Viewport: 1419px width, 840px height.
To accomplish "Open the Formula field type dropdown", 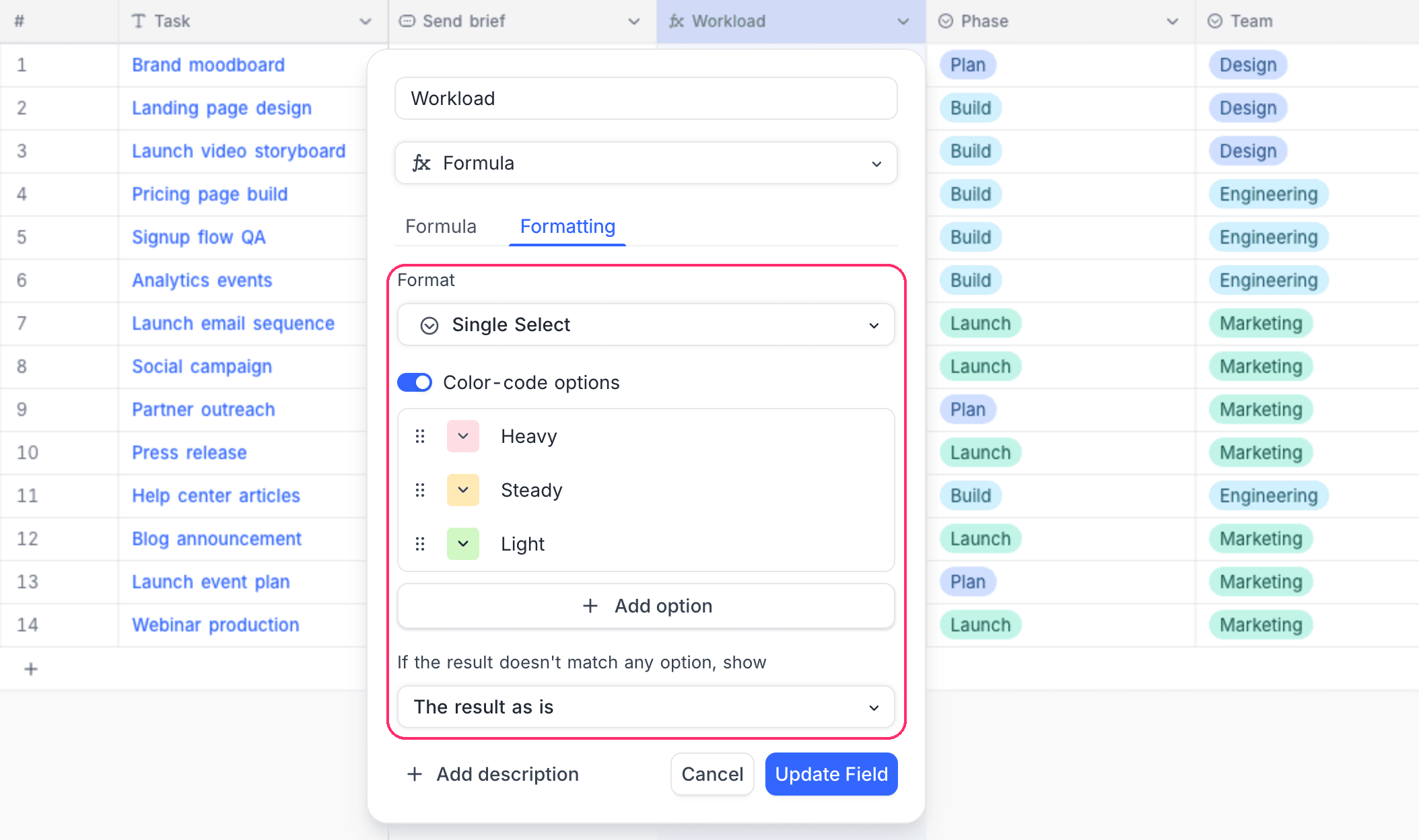I will [x=646, y=163].
